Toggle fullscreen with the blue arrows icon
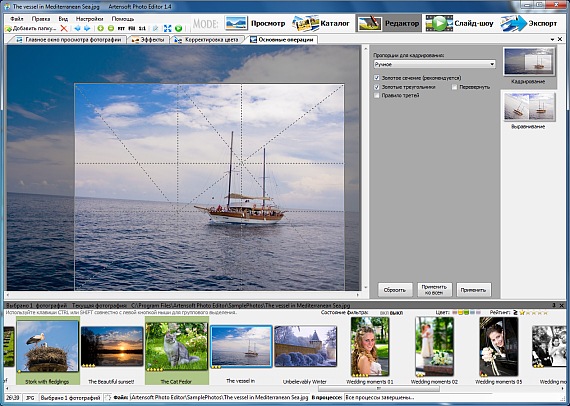The height and width of the screenshot is (406, 570). tap(168, 28)
